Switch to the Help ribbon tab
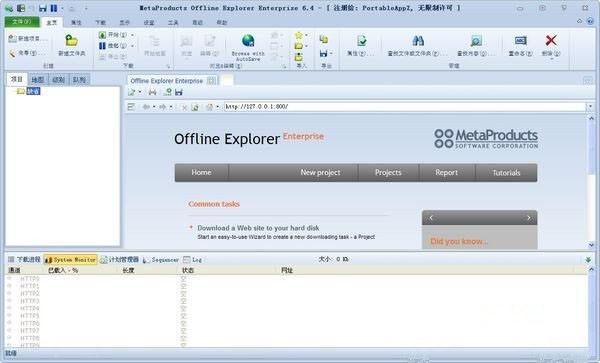The image size is (600, 363). pos(222,23)
